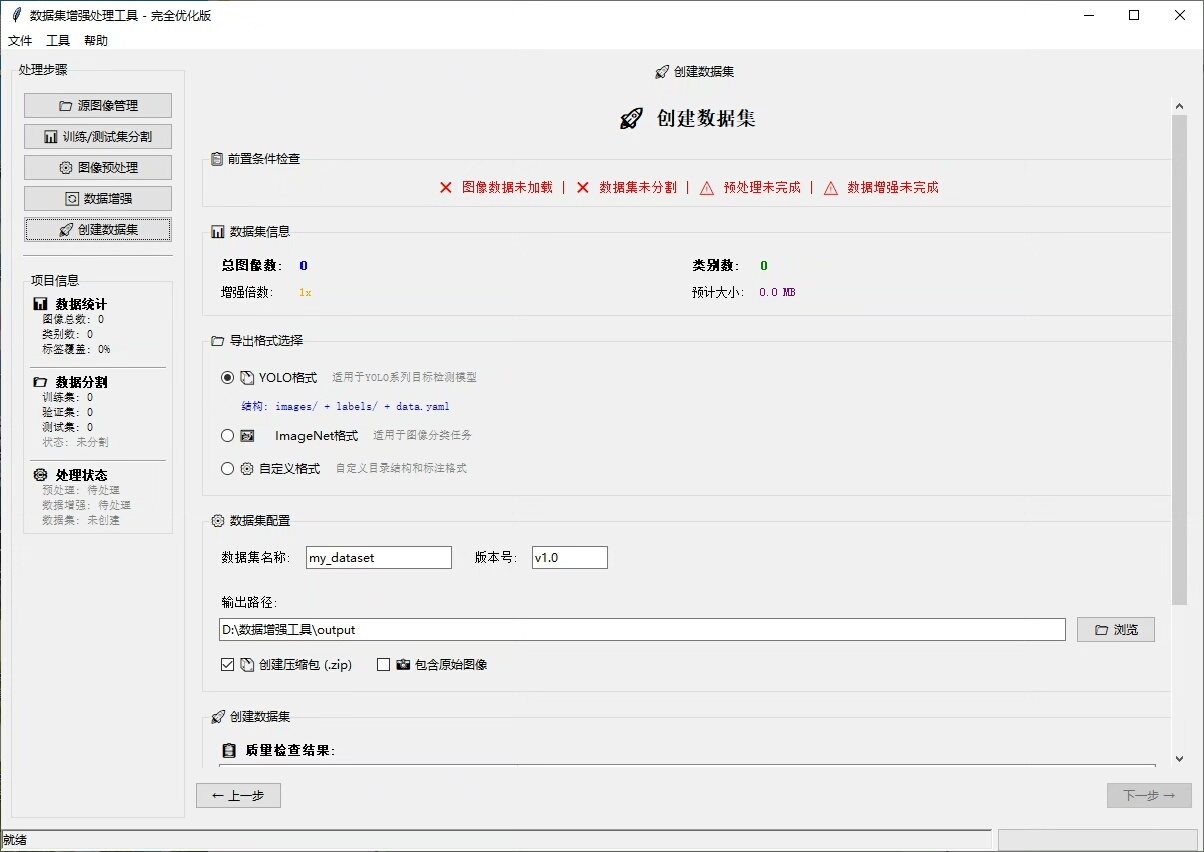Click the small rocket icon in top caption

click(x=661, y=72)
